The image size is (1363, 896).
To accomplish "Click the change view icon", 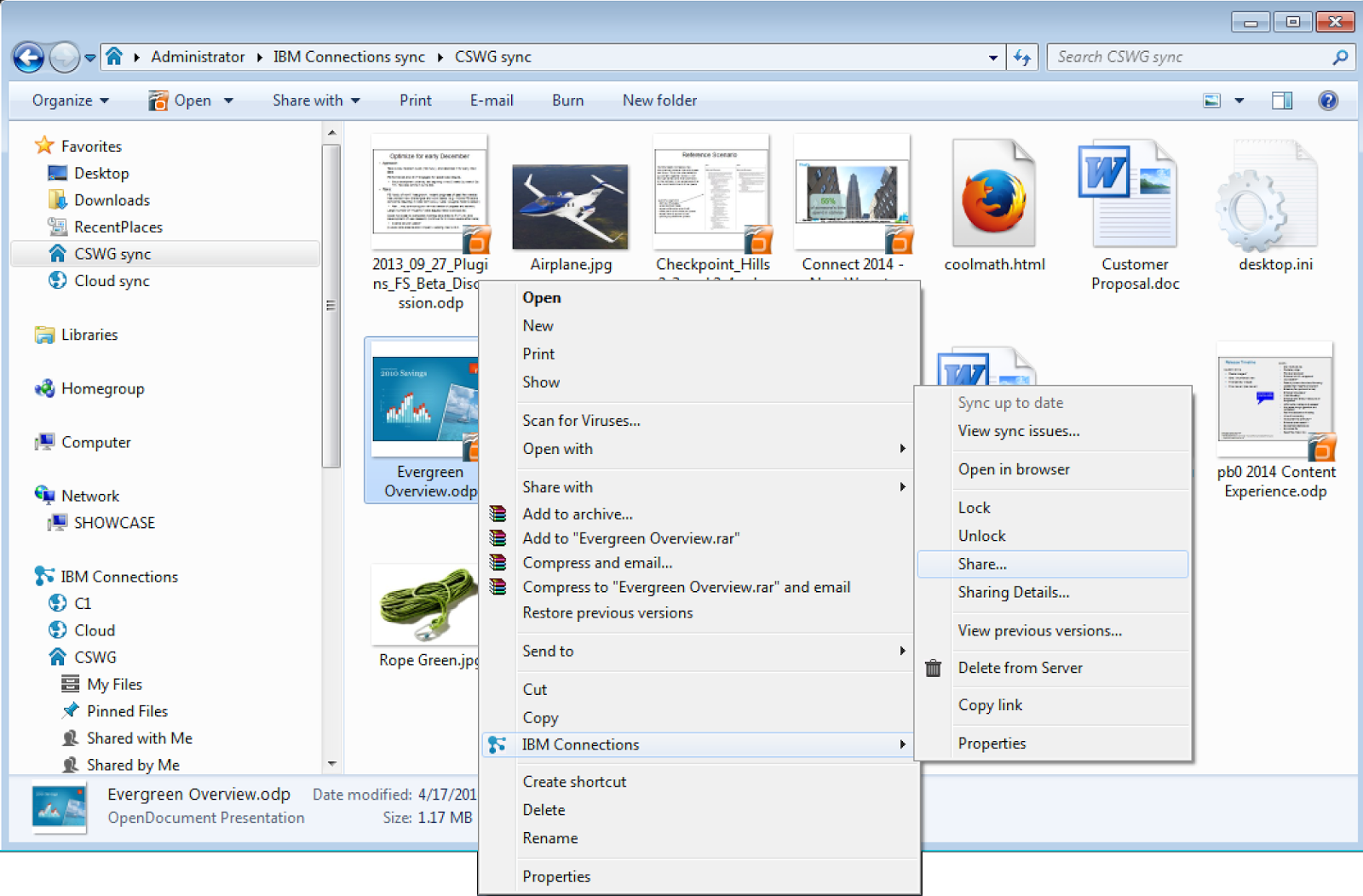I will pos(1212,101).
